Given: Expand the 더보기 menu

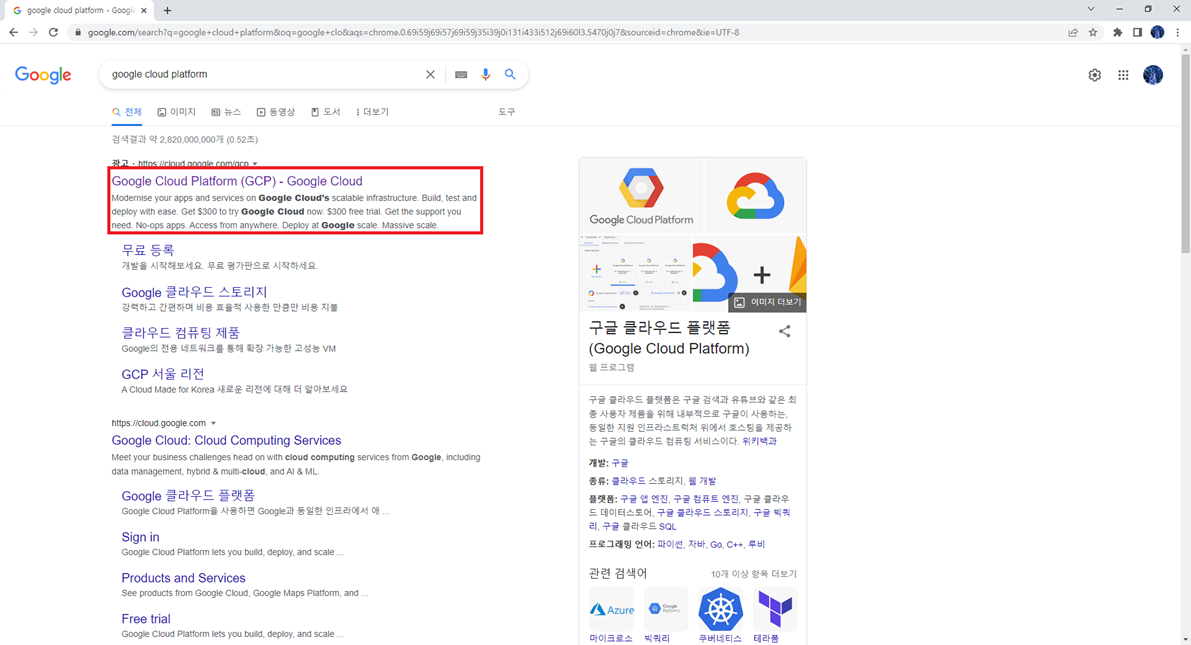Looking at the screenshot, I should pyautogui.click(x=372, y=112).
